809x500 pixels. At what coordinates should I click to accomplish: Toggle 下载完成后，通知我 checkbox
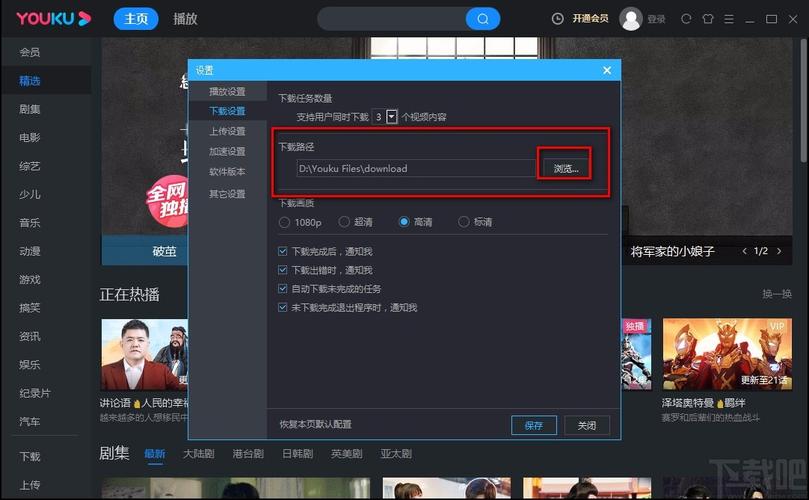click(x=282, y=251)
